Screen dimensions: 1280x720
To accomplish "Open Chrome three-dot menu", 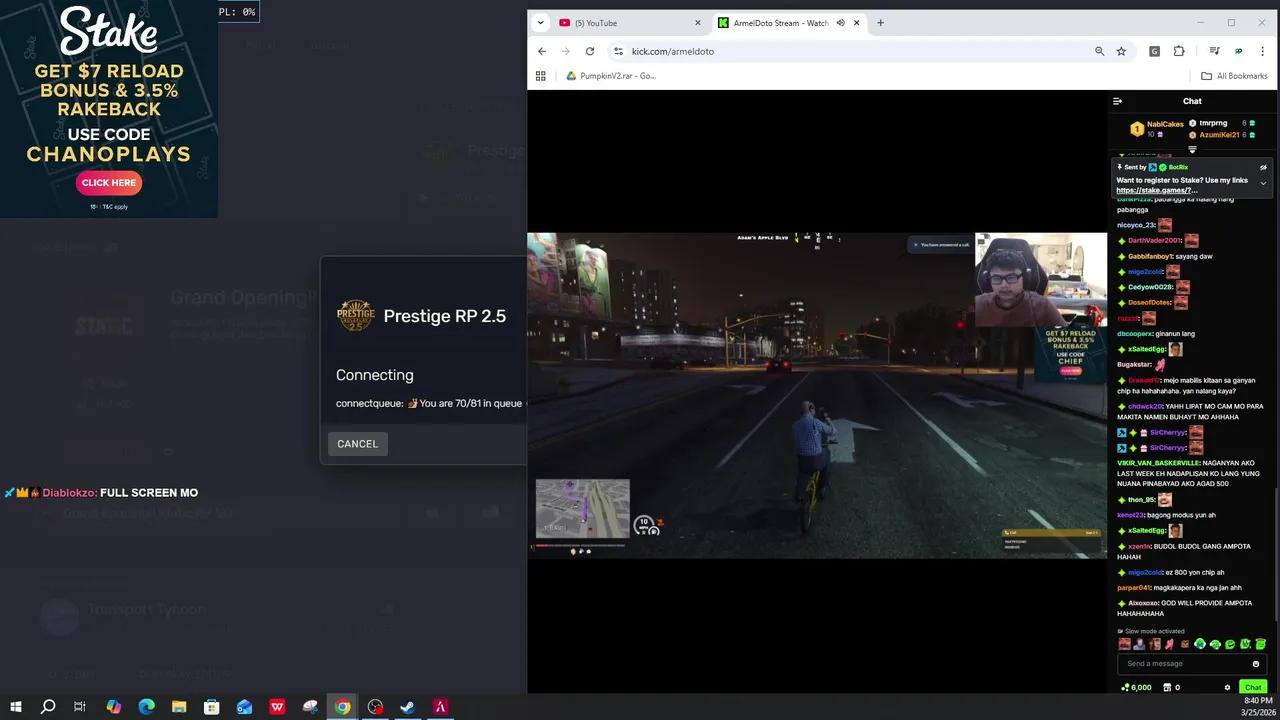I will 1263,51.
